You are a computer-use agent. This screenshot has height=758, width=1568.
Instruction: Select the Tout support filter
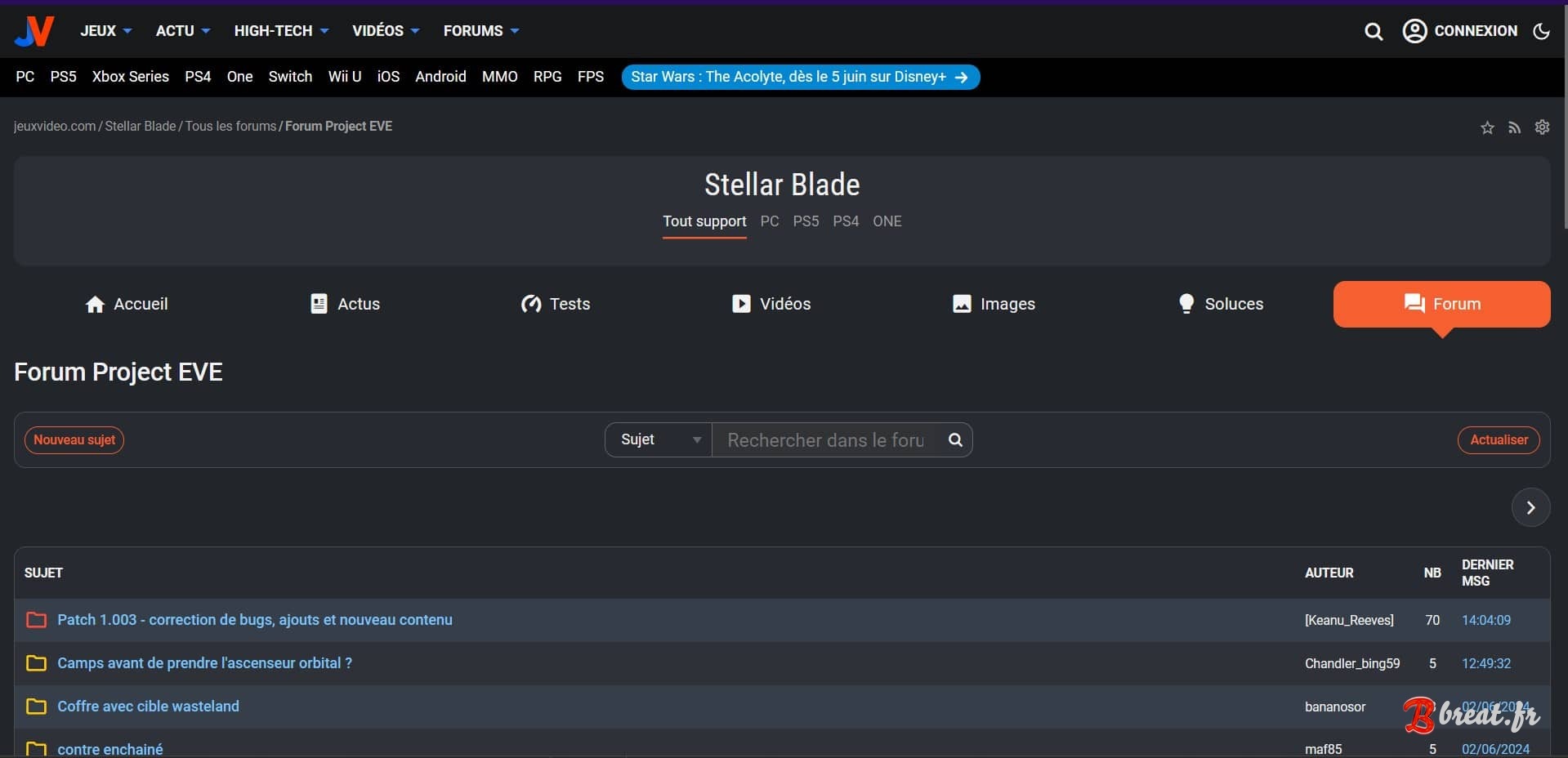pyautogui.click(x=704, y=221)
